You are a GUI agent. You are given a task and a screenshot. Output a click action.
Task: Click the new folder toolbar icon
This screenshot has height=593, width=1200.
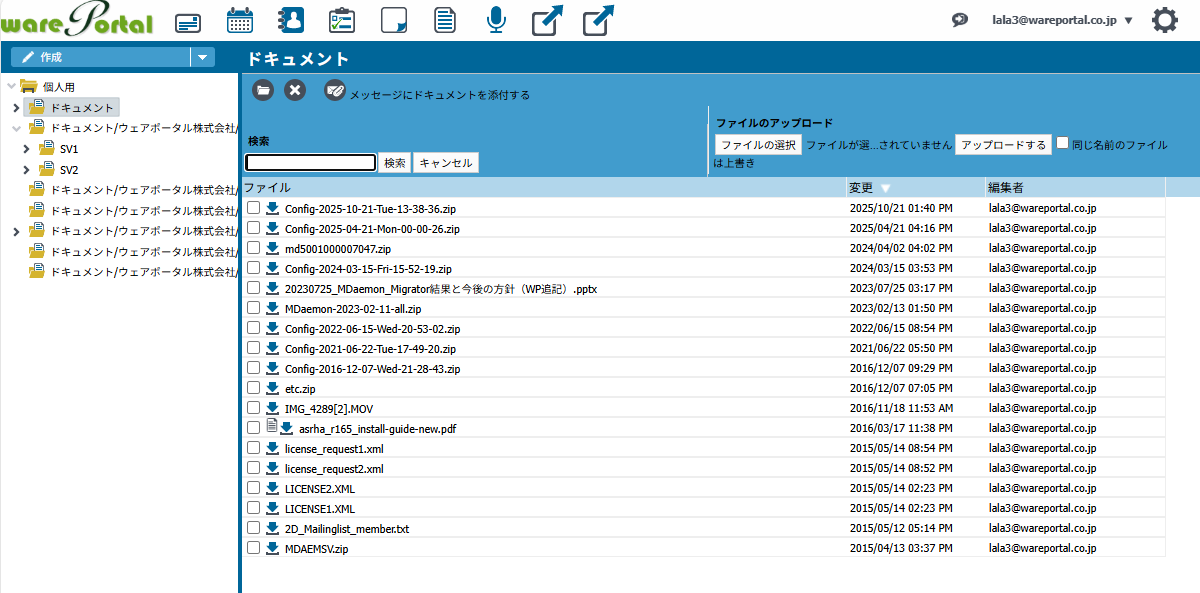[x=262, y=90]
